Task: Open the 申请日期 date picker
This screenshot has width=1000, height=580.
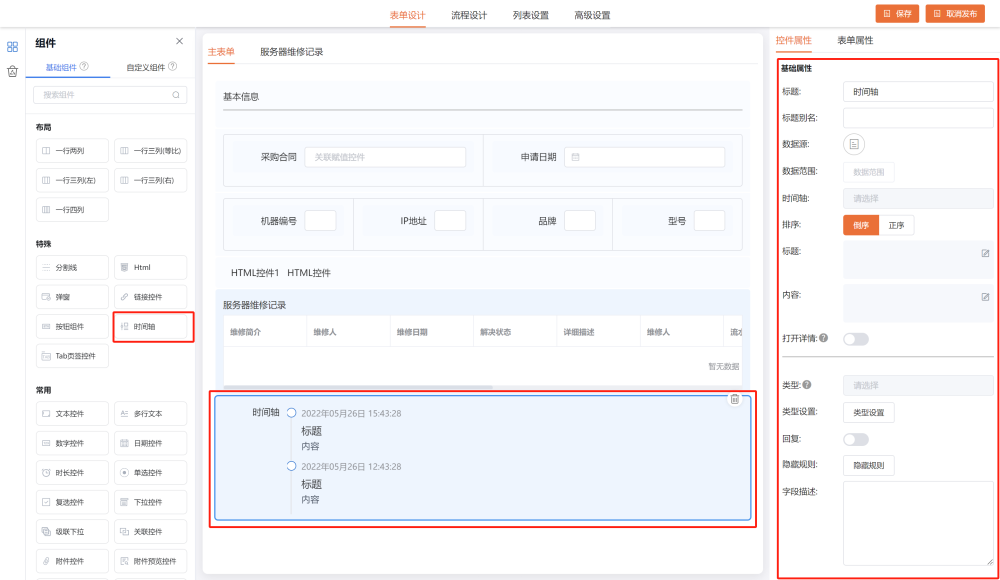Action: click(644, 157)
